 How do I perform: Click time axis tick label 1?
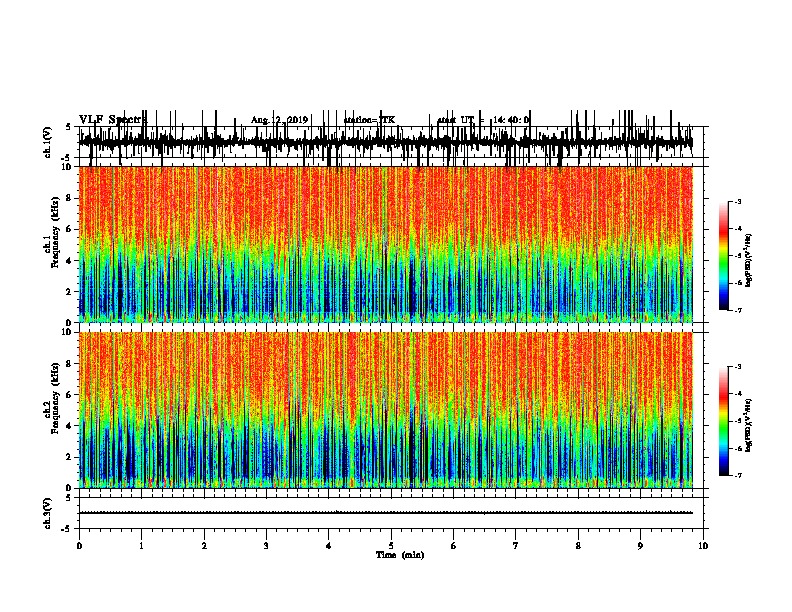click(141, 546)
